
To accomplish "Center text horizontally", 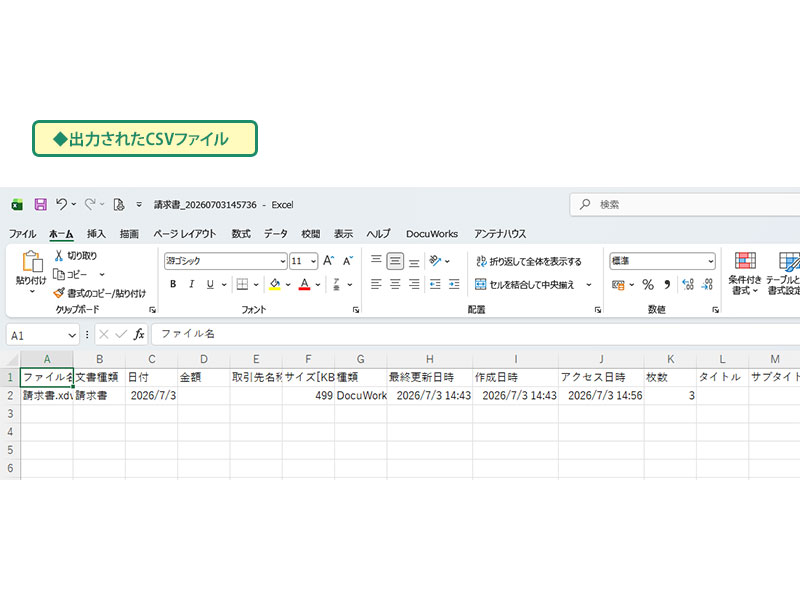I will [x=395, y=284].
